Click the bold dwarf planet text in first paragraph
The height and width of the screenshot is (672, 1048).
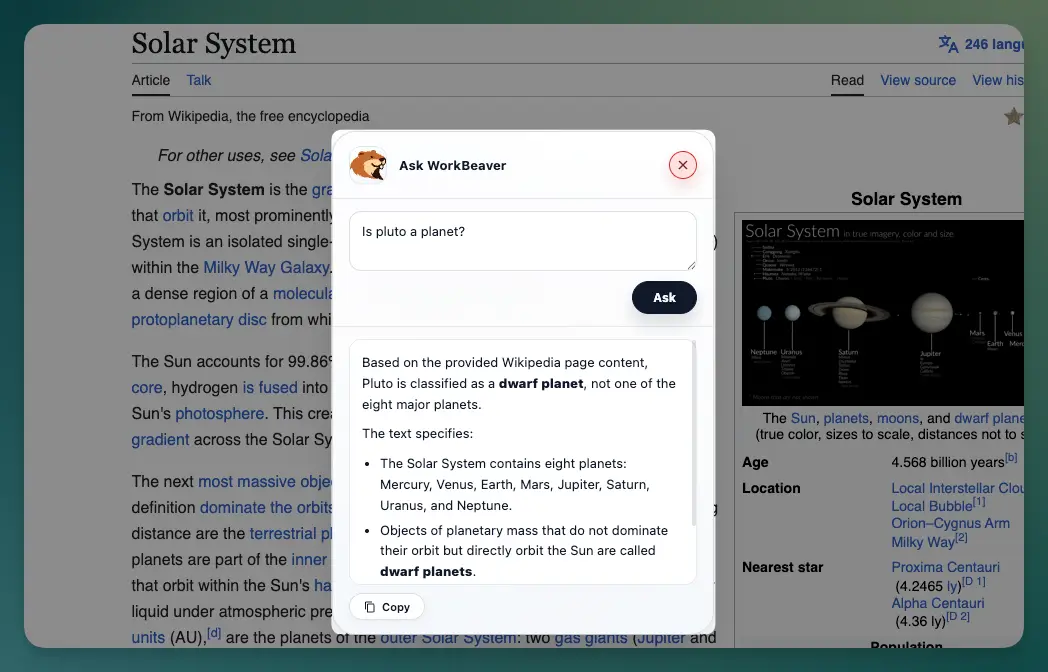click(541, 384)
